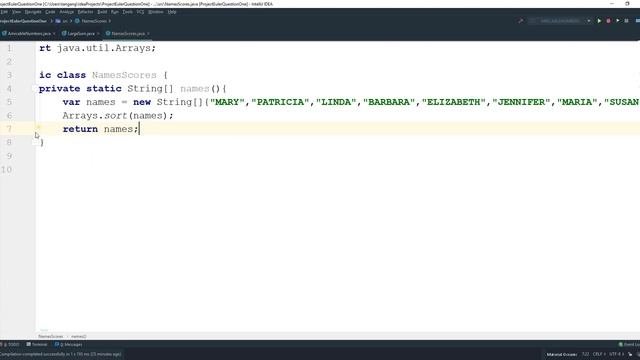Open the Analyze menu
This screenshot has height=360, width=640.
point(67,12)
